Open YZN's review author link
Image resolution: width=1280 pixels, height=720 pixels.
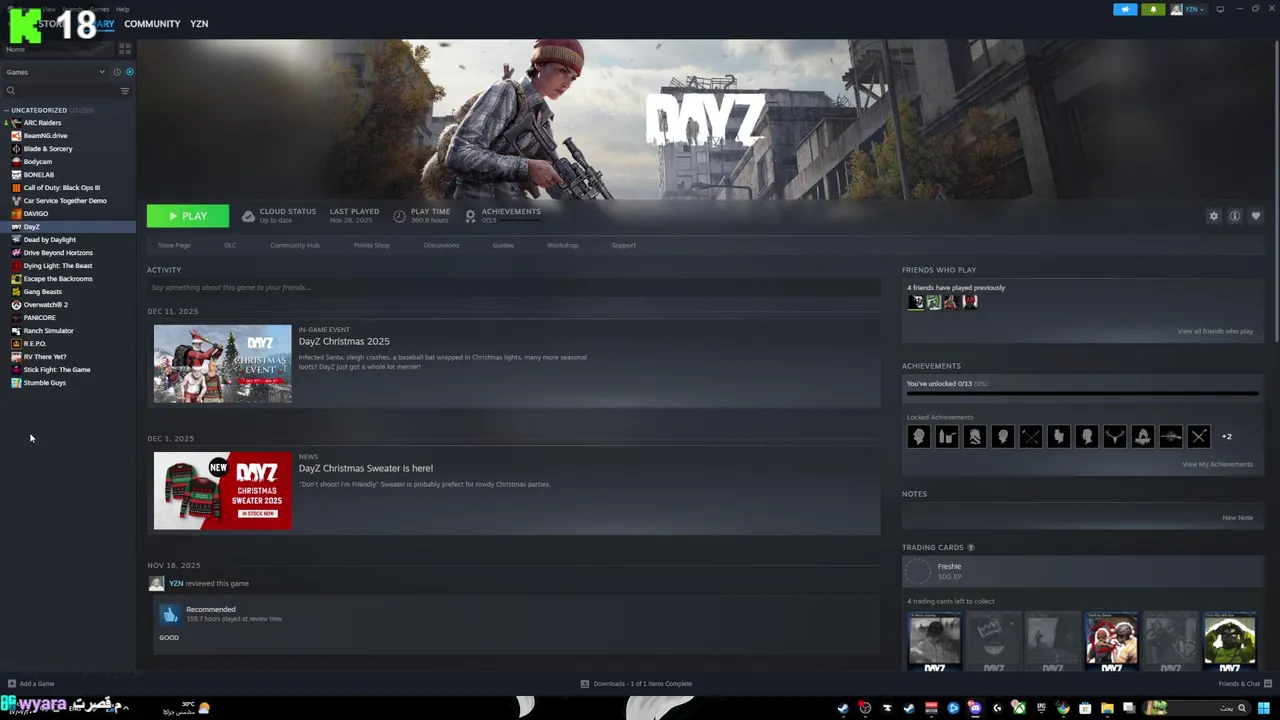pyautogui.click(x=176, y=583)
